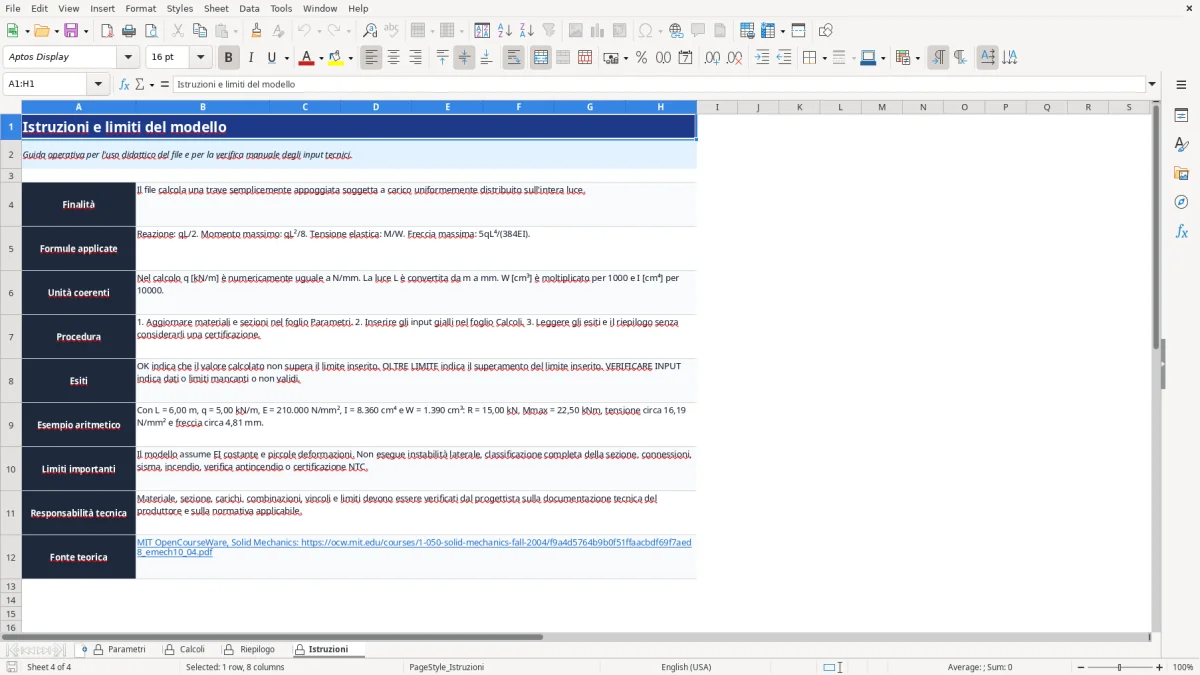The width and height of the screenshot is (1200, 675).
Task: Click Sort Ascending icon
Action: point(504,31)
